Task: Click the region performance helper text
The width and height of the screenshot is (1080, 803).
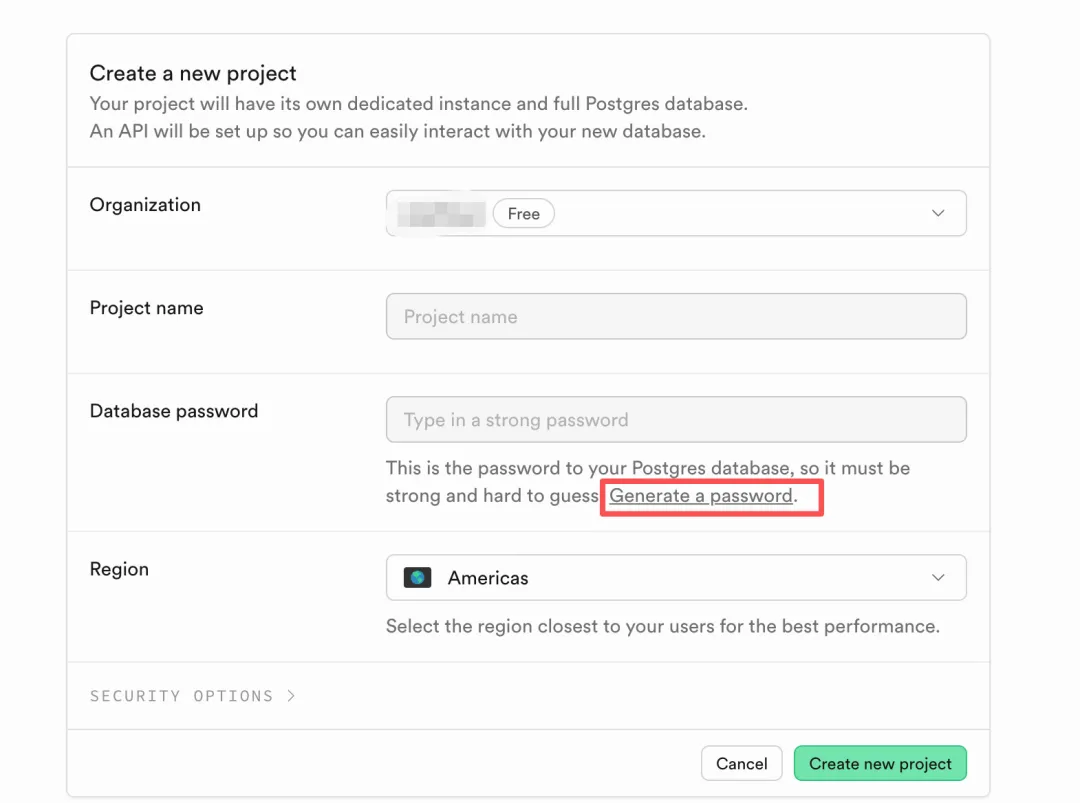Action: [x=662, y=627]
